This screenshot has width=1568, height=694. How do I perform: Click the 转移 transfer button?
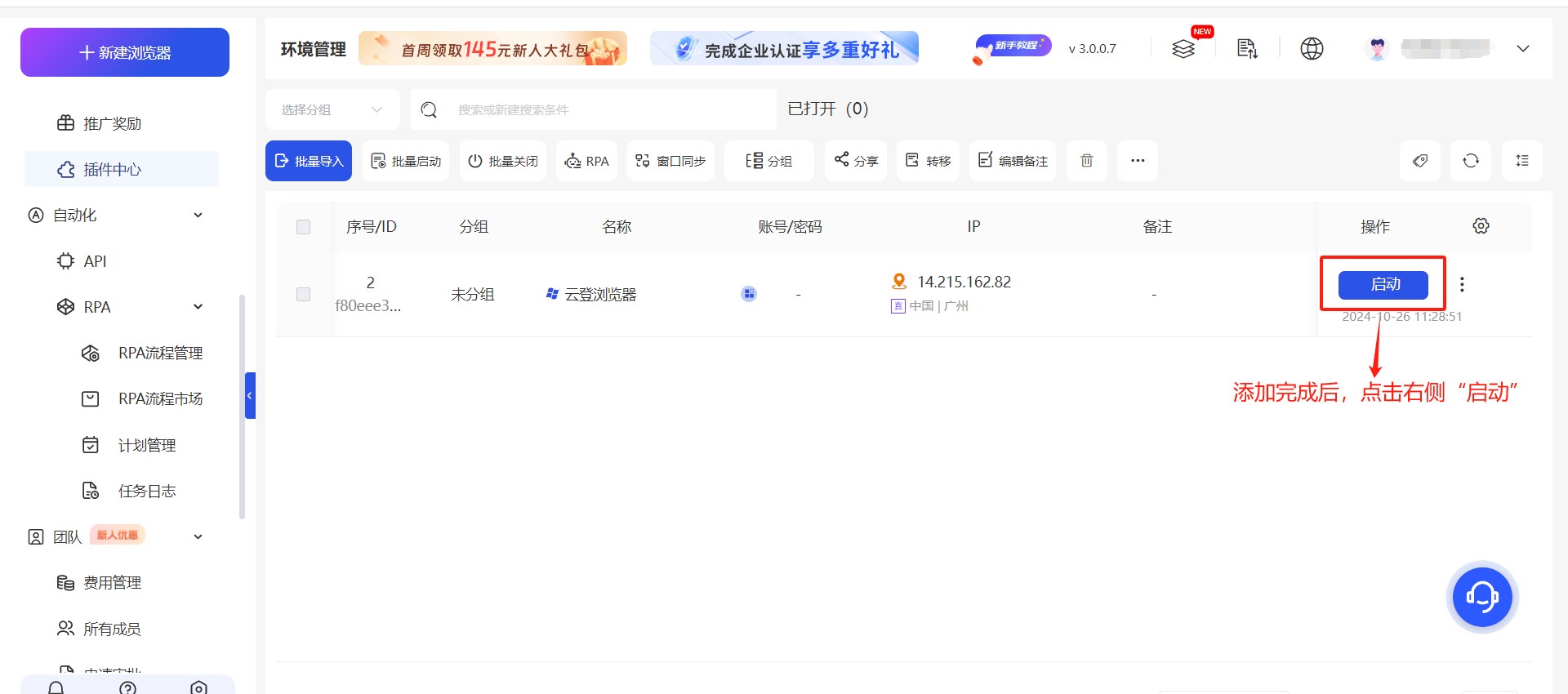[929, 161]
